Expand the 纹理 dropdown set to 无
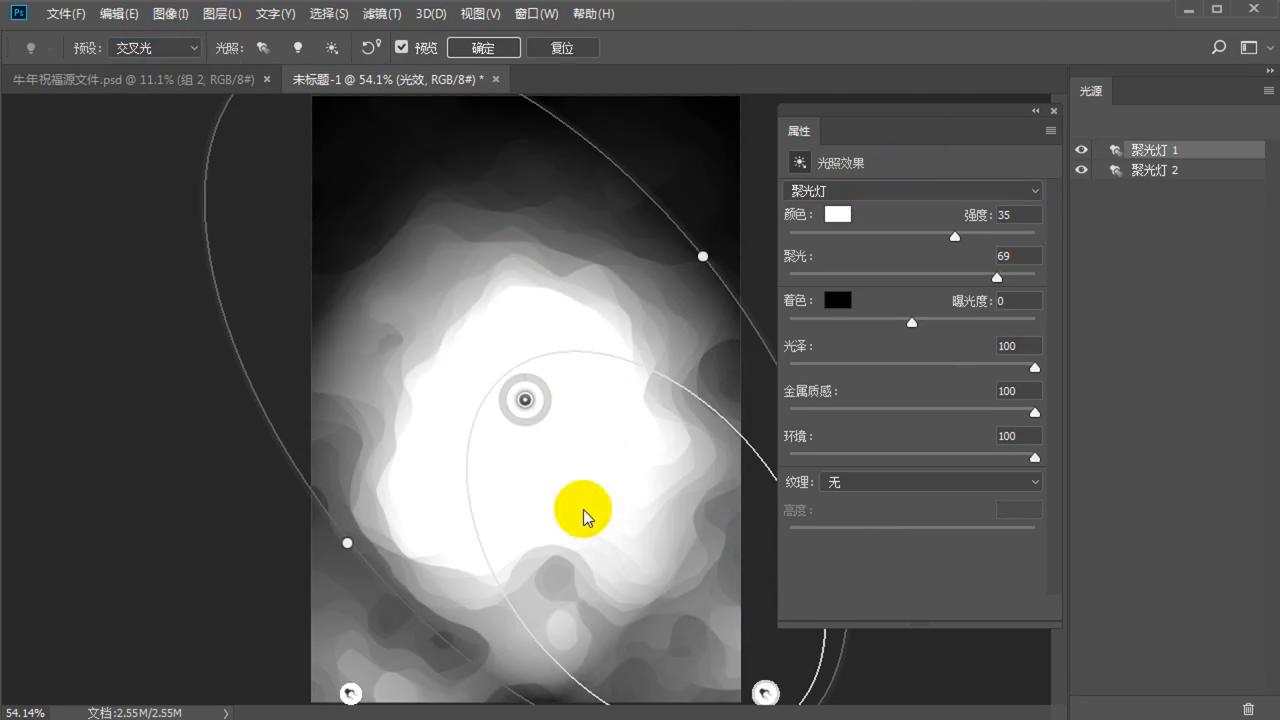The image size is (1280, 720). (x=930, y=482)
